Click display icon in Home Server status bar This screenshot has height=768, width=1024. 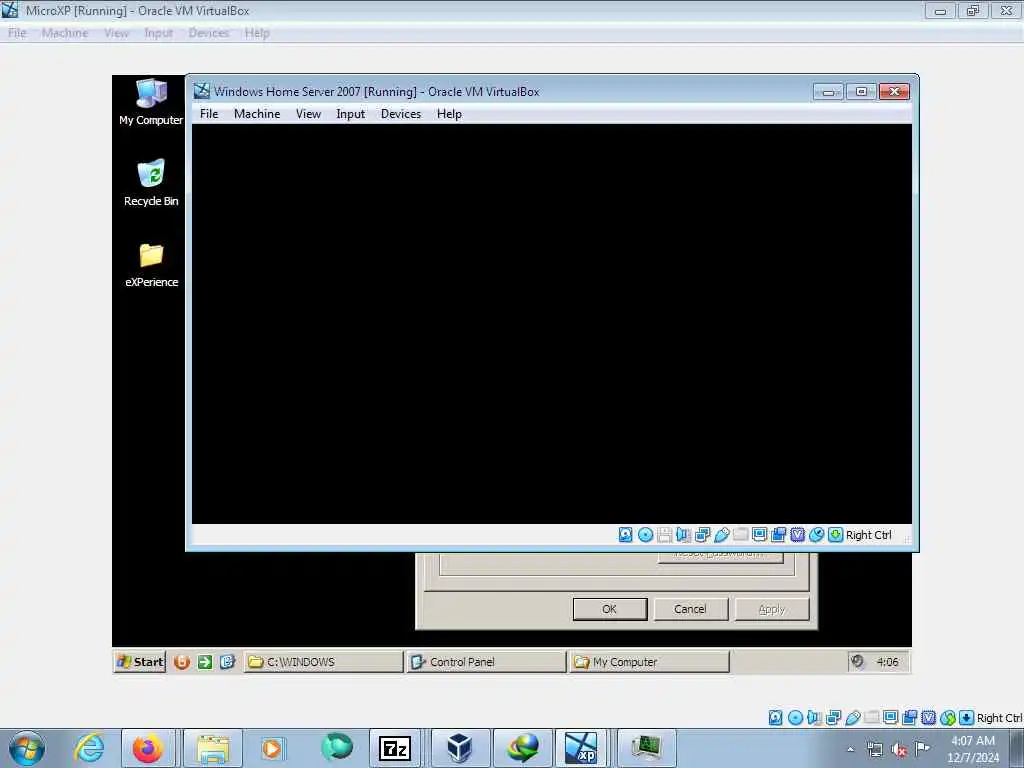pyautogui.click(x=760, y=535)
